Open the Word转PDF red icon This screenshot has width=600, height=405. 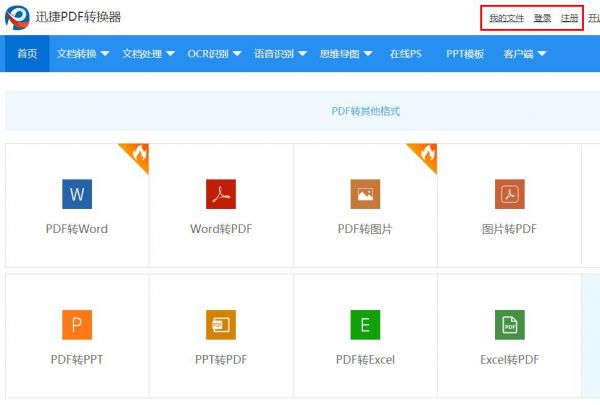coord(221,194)
